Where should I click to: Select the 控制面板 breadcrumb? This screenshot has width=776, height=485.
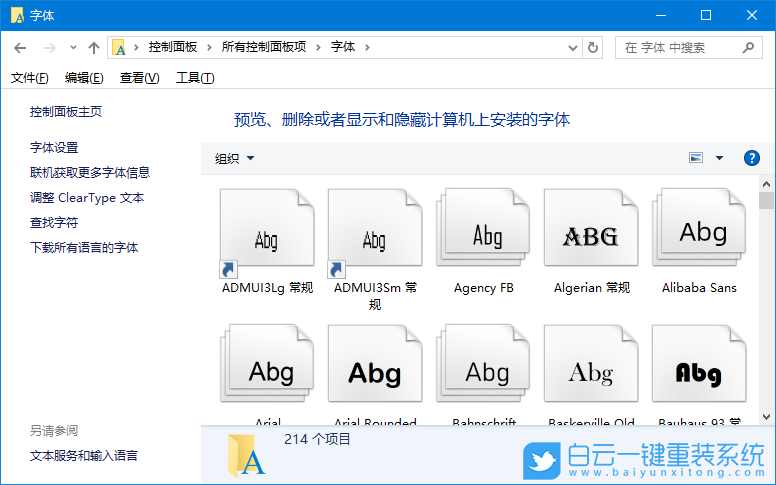pos(173,47)
